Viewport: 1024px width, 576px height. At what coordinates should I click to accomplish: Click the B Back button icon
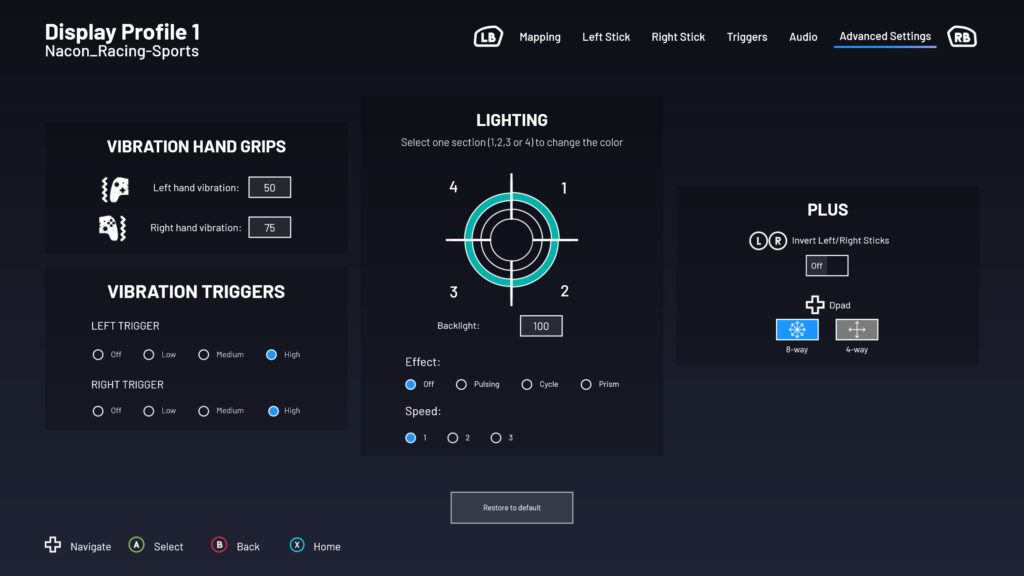219,545
